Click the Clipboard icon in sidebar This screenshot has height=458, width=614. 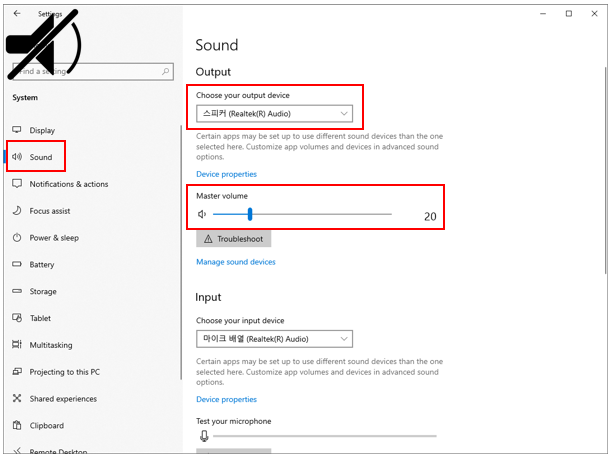17,425
